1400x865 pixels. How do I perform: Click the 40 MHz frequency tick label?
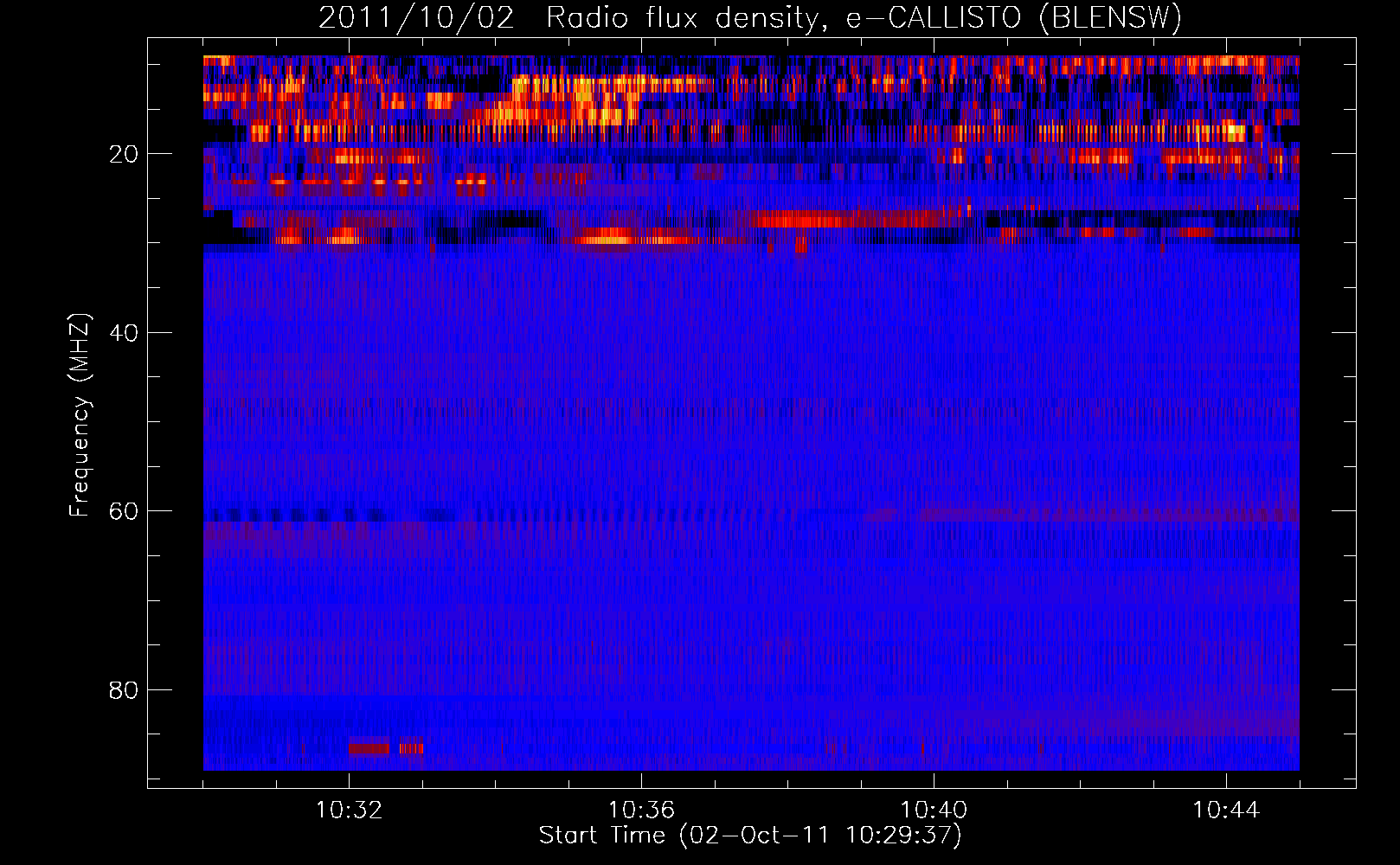124,333
